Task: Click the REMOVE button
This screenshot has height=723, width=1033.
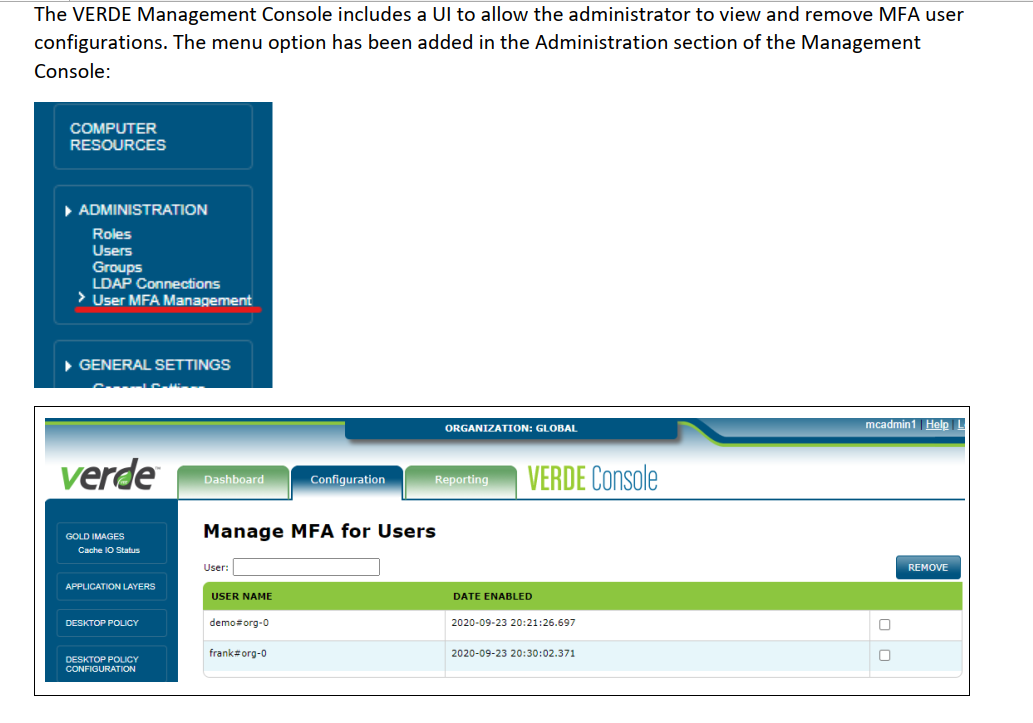Action: 928,567
